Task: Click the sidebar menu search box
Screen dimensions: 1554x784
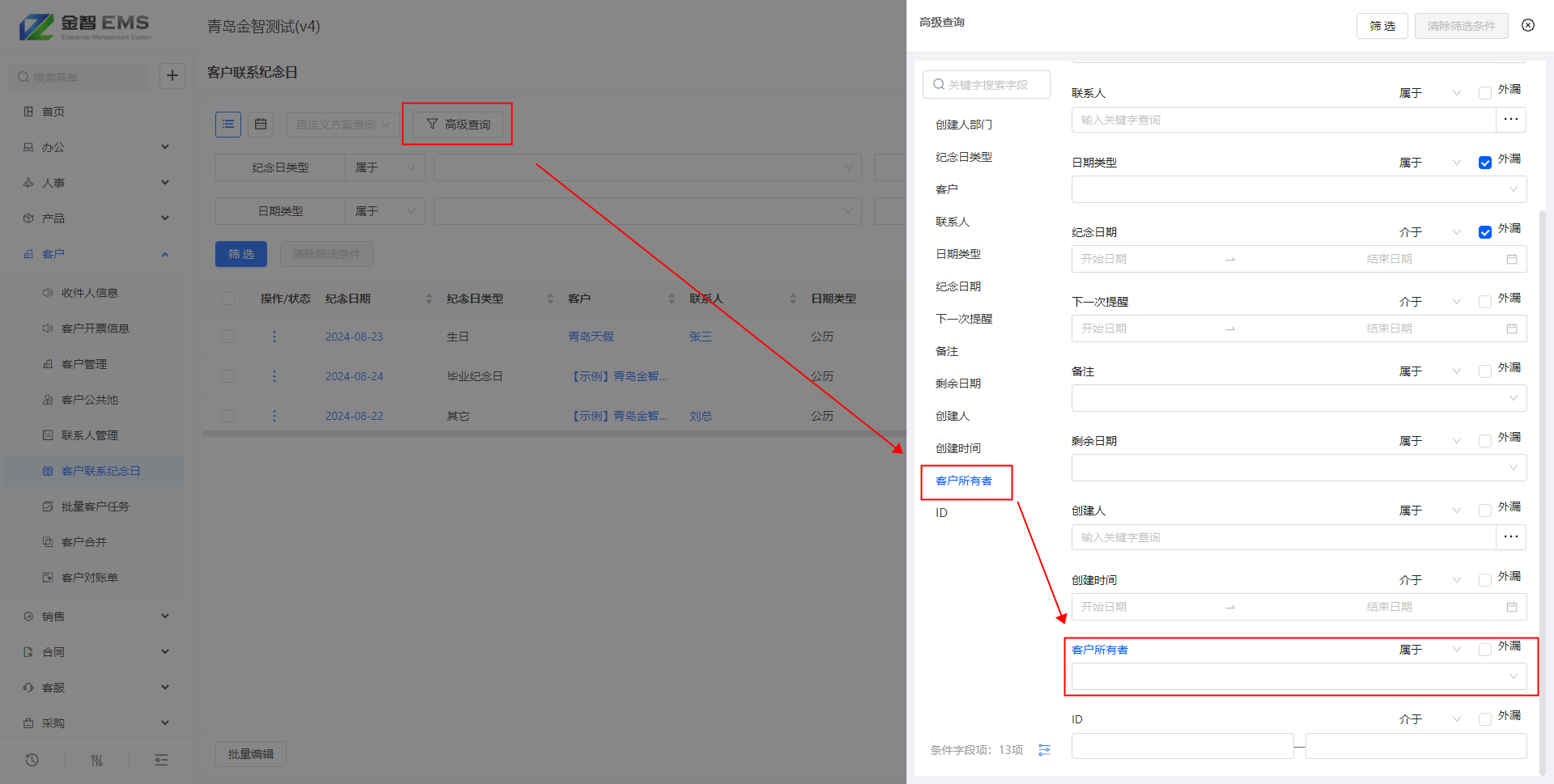Action: pos(80,77)
